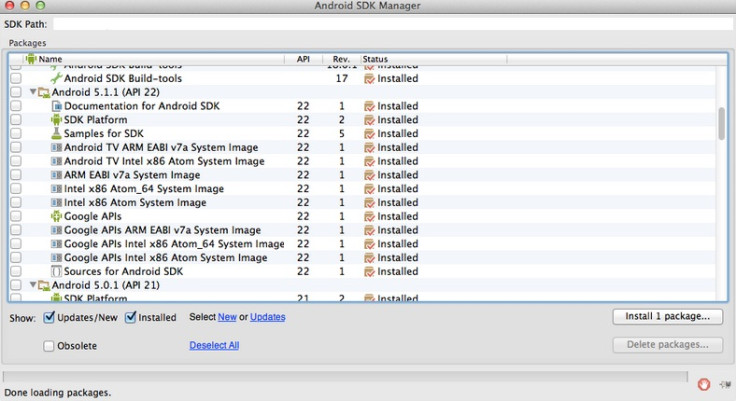Check the Sources for Android SDK checkbox
The image size is (736, 401).
pyautogui.click(x=16, y=271)
